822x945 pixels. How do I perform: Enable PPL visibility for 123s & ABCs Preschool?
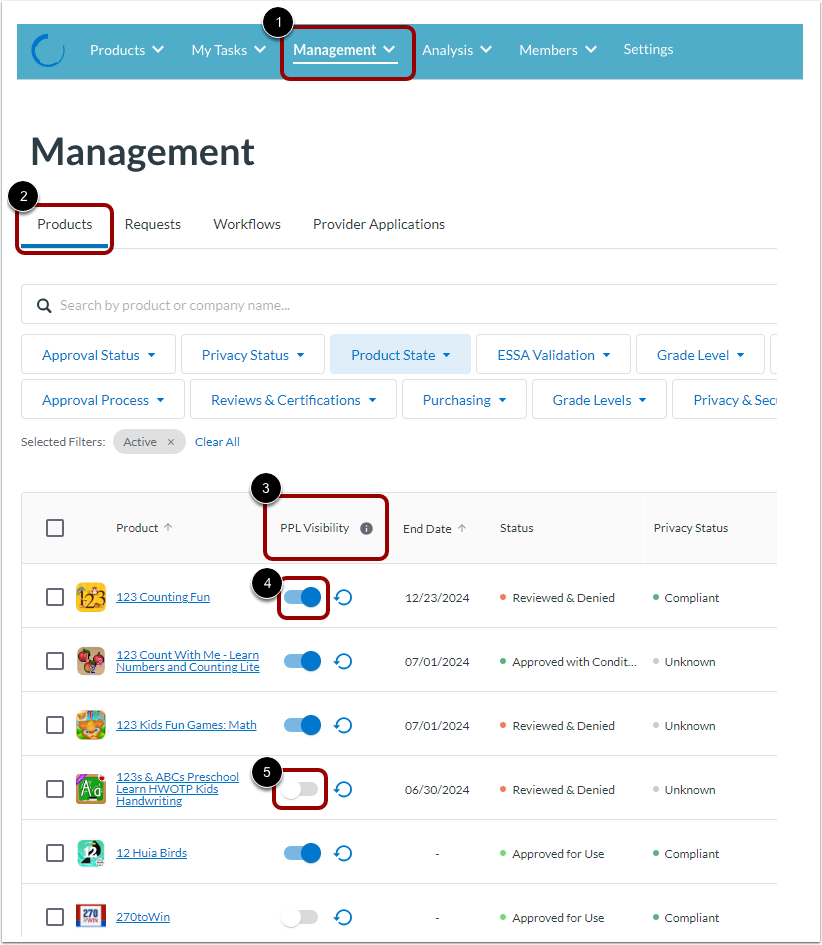coord(300,789)
